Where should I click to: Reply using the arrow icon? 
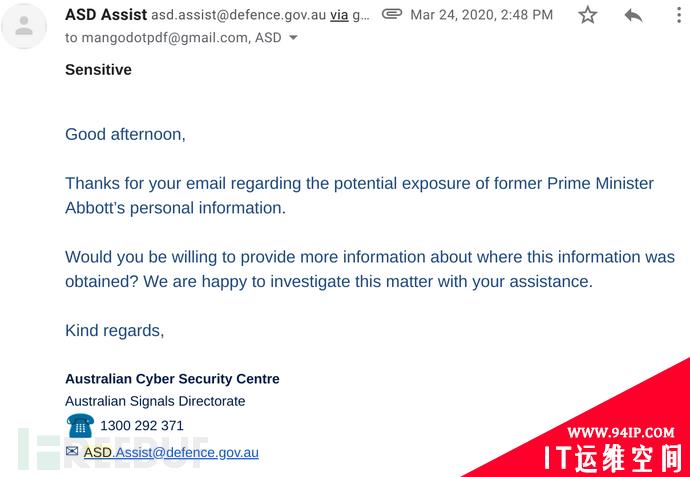(633, 16)
